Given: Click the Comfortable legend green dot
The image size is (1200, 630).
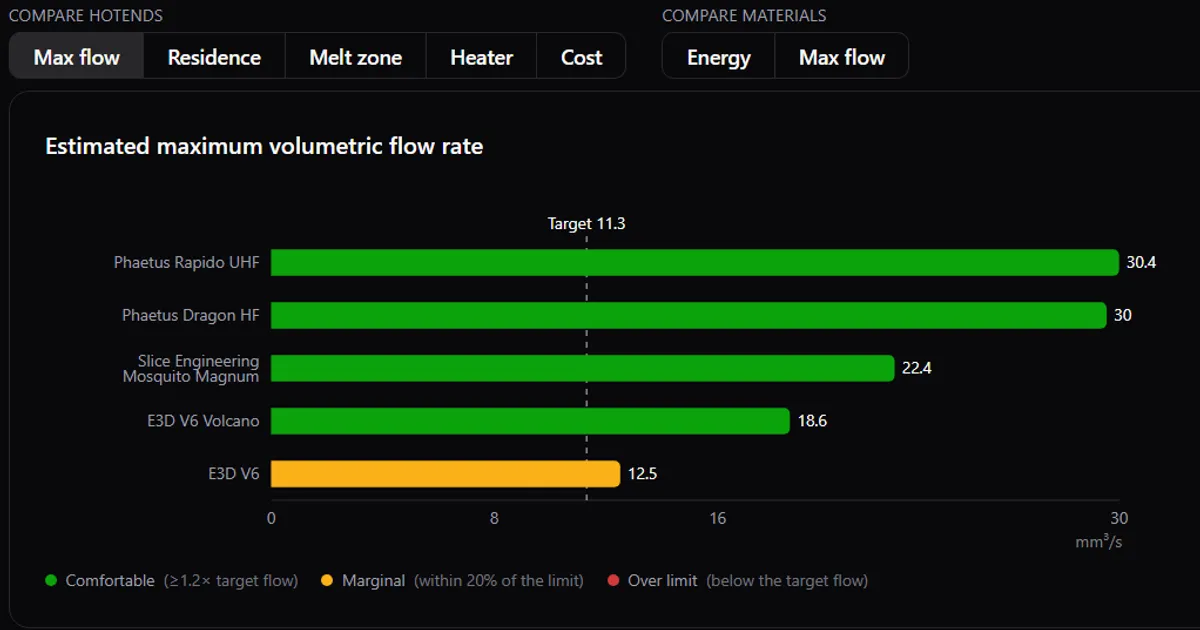Looking at the screenshot, I should pos(51,580).
